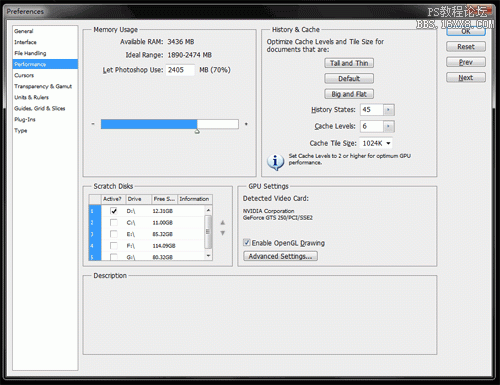The width and height of the screenshot is (500, 385).
Task: Enable scratch disk E:\ checkbox
Action: tap(114, 234)
